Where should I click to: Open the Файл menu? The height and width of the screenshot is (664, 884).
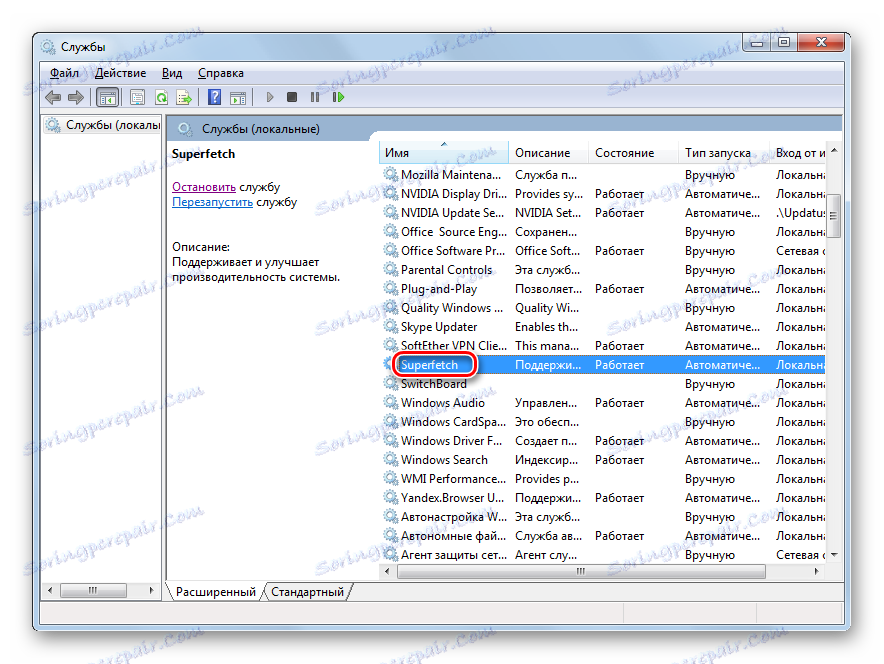[64, 73]
